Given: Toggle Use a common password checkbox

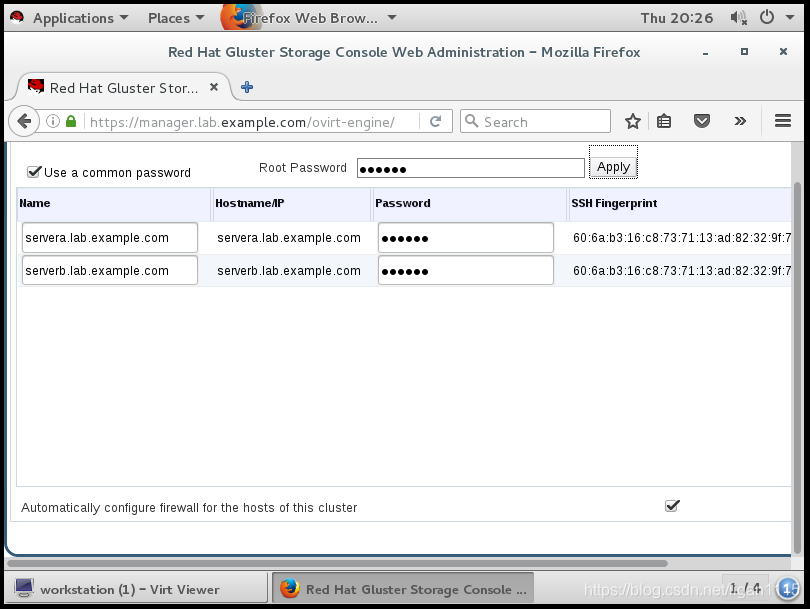Looking at the screenshot, I should [34, 171].
